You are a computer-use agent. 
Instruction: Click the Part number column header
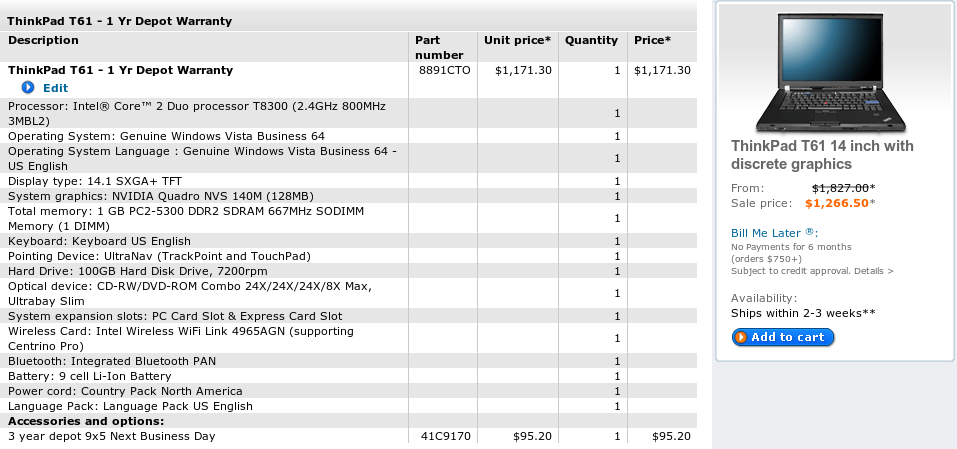click(439, 48)
